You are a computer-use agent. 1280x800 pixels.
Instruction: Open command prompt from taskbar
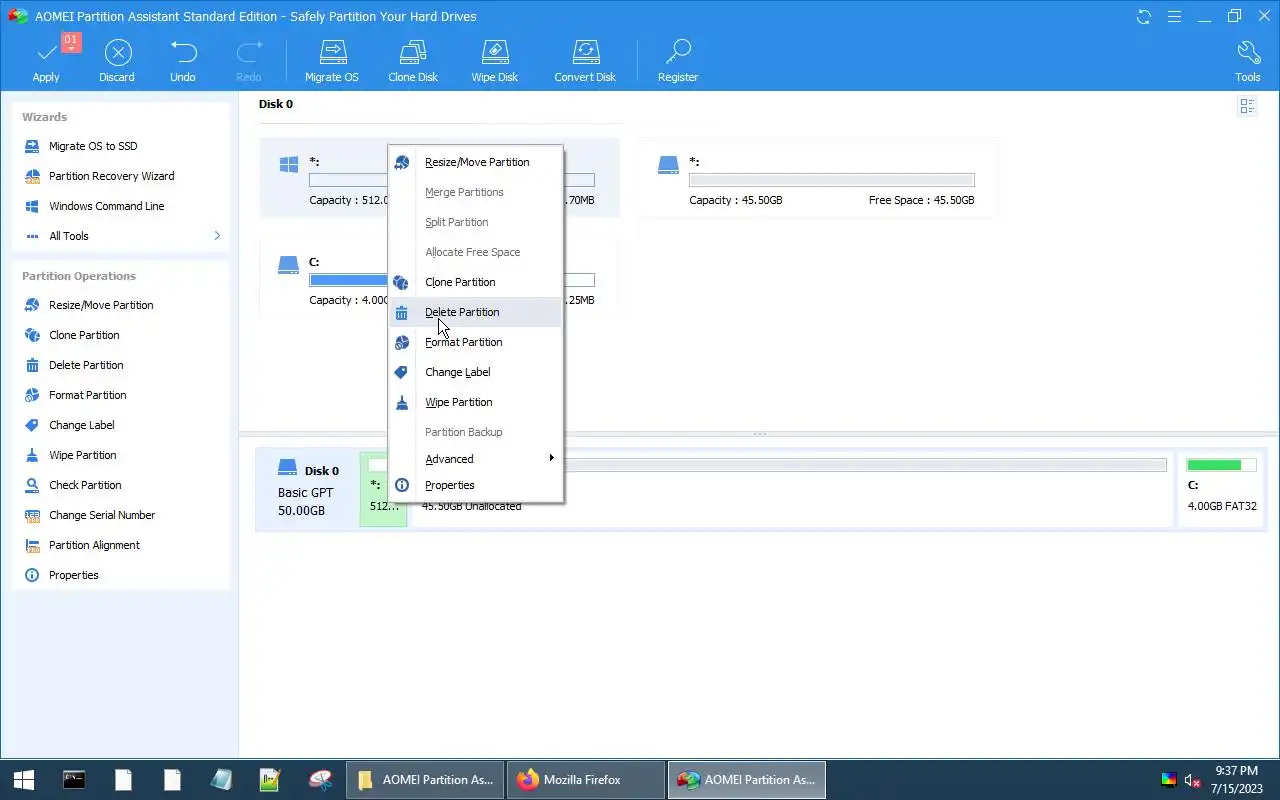tap(73, 780)
